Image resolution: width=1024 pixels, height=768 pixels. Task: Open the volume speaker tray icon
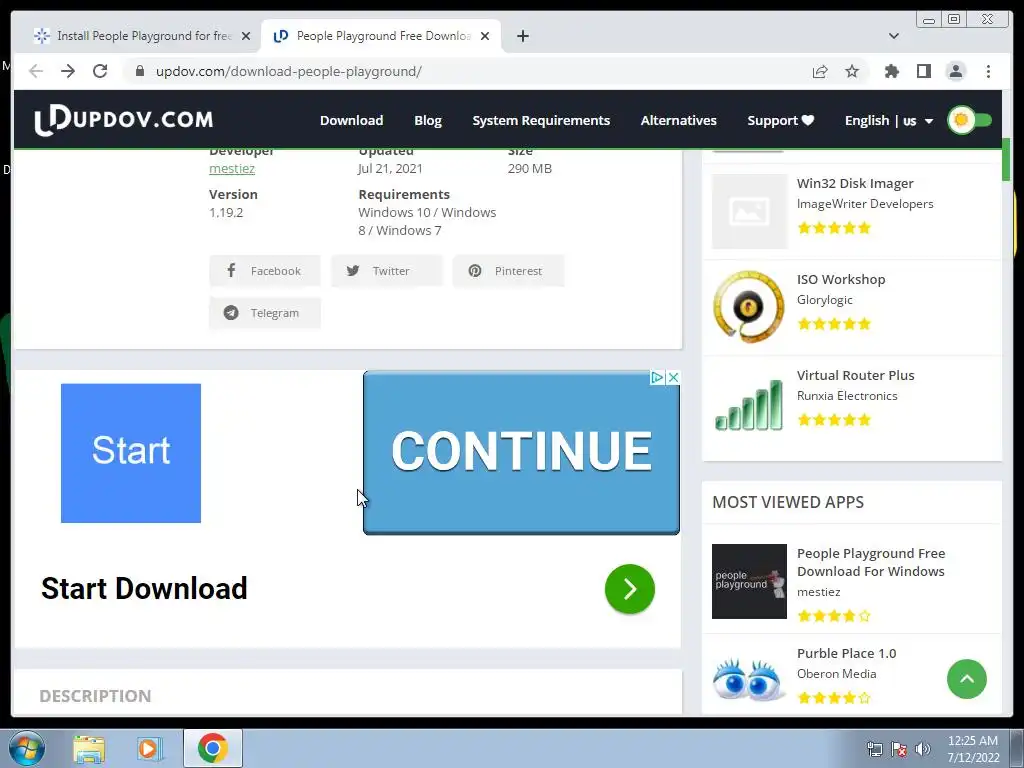coord(923,749)
